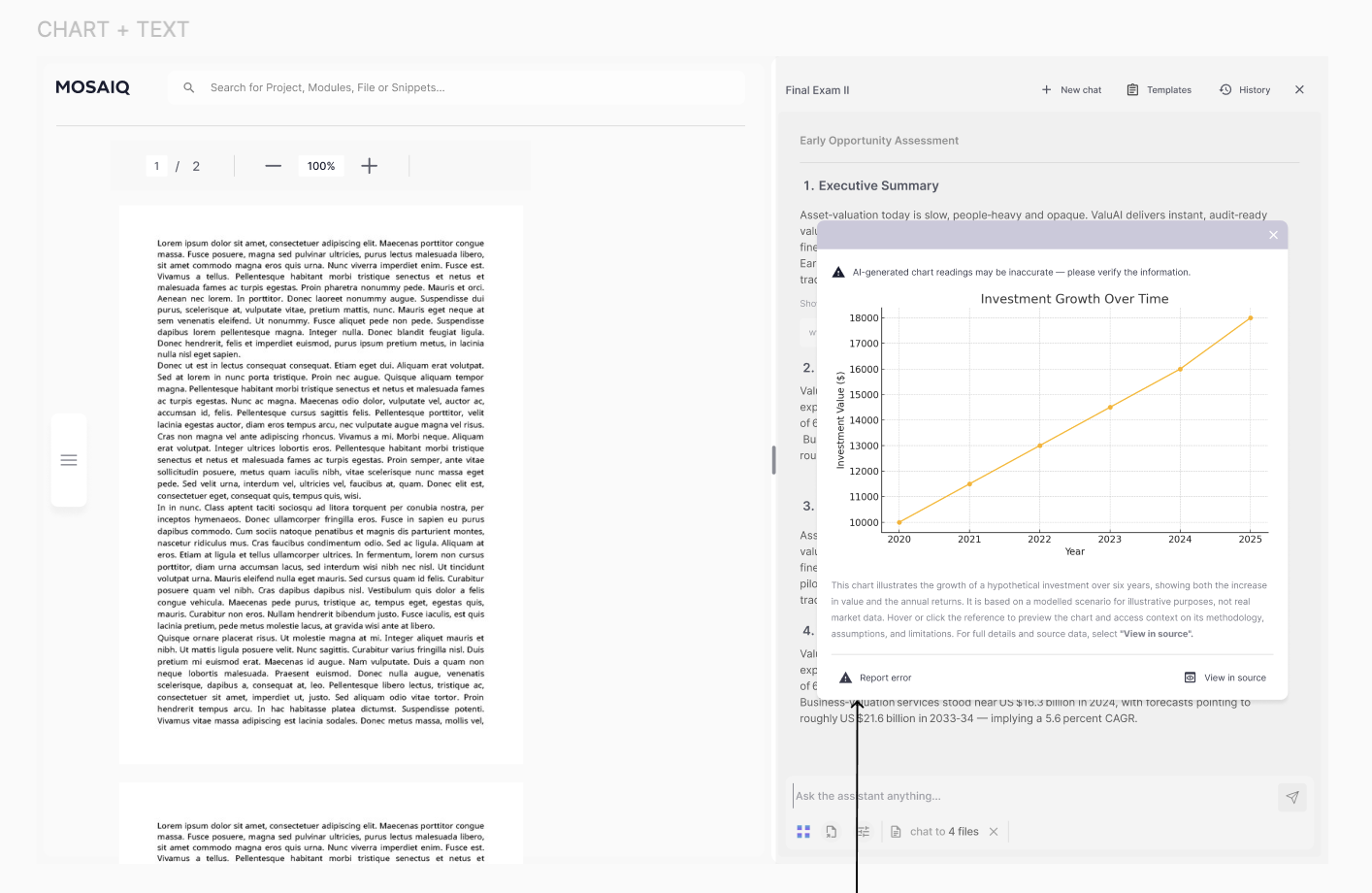Open the left sidebar hamburger menu
1372x893 pixels.
(x=69, y=459)
